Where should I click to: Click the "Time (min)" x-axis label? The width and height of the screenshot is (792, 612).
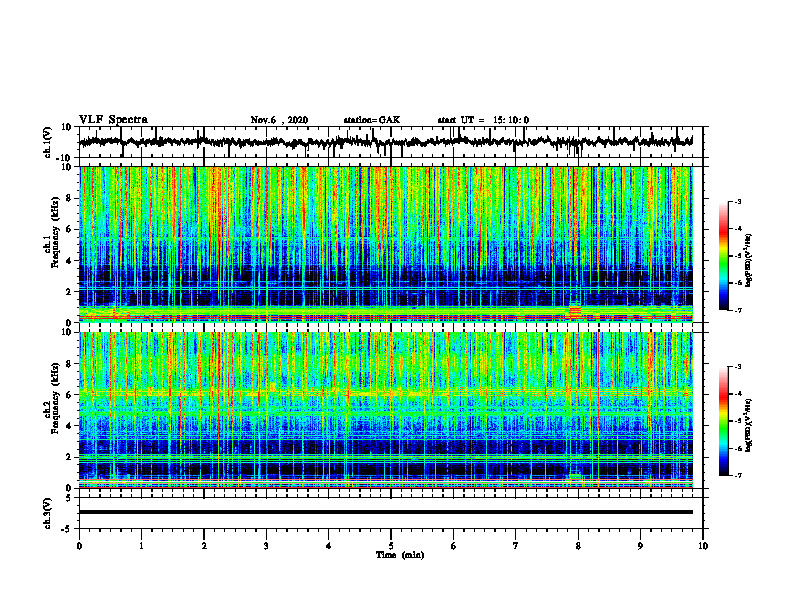[x=400, y=555]
